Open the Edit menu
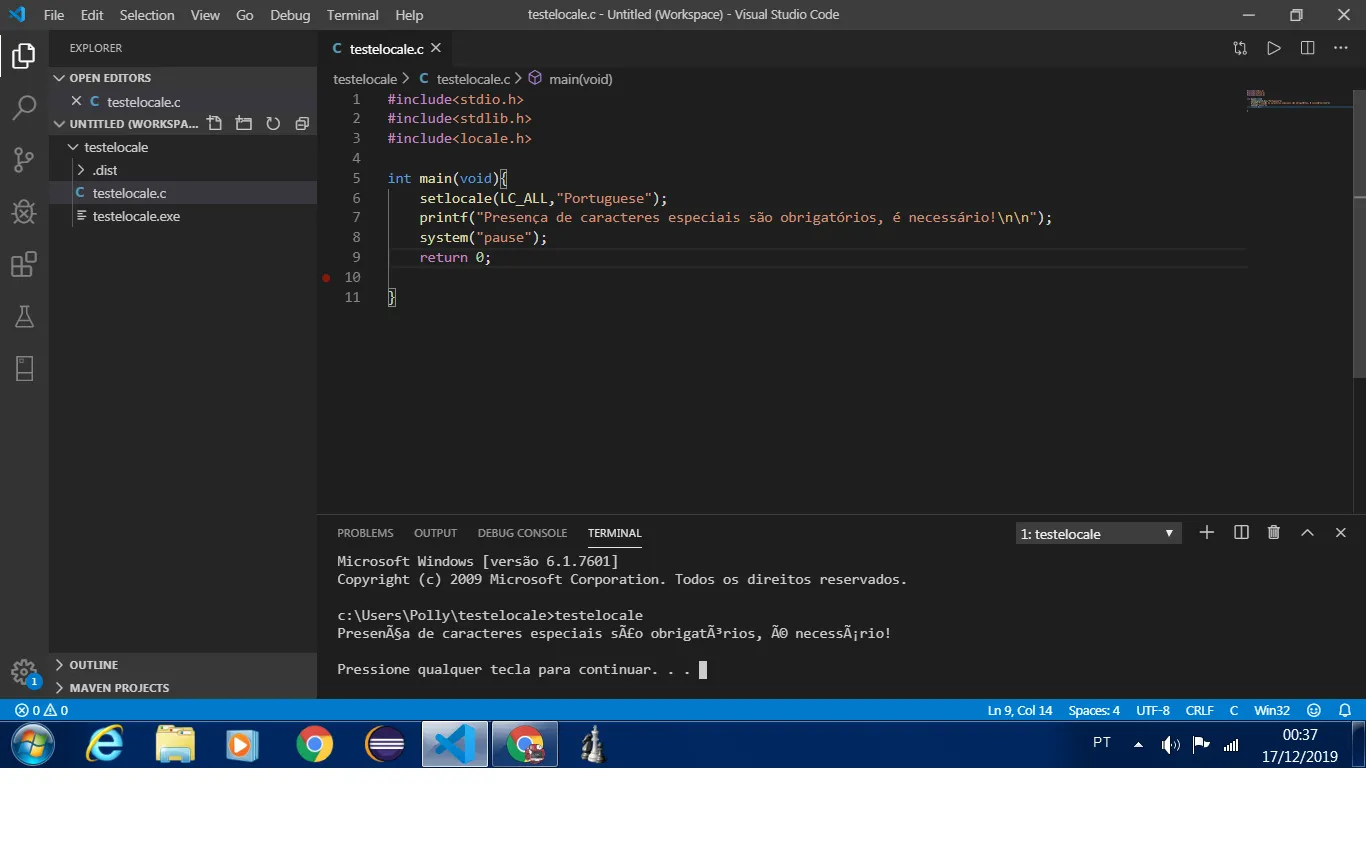The width and height of the screenshot is (1366, 854). [x=92, y=15]
